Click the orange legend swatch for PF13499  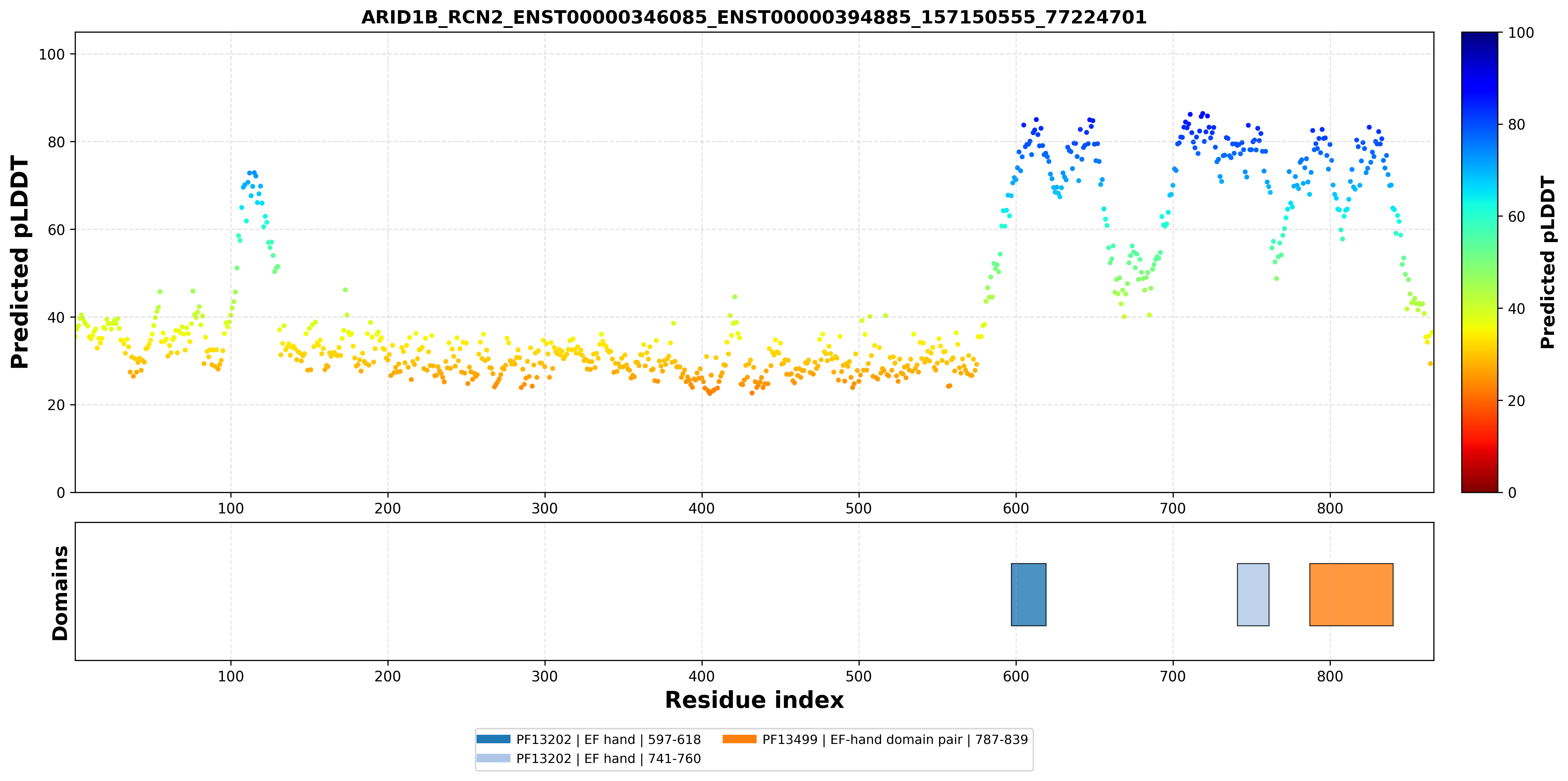[x=739, y=739]
